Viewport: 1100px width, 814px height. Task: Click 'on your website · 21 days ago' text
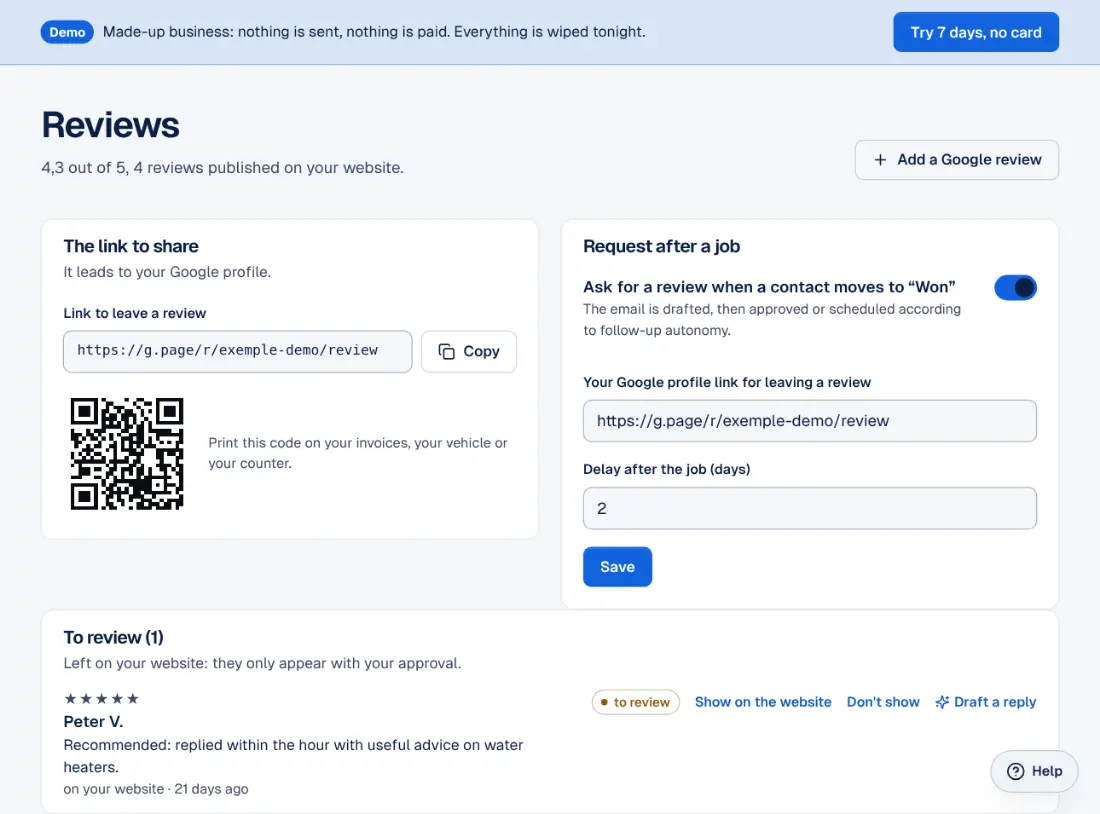point(156,789)
